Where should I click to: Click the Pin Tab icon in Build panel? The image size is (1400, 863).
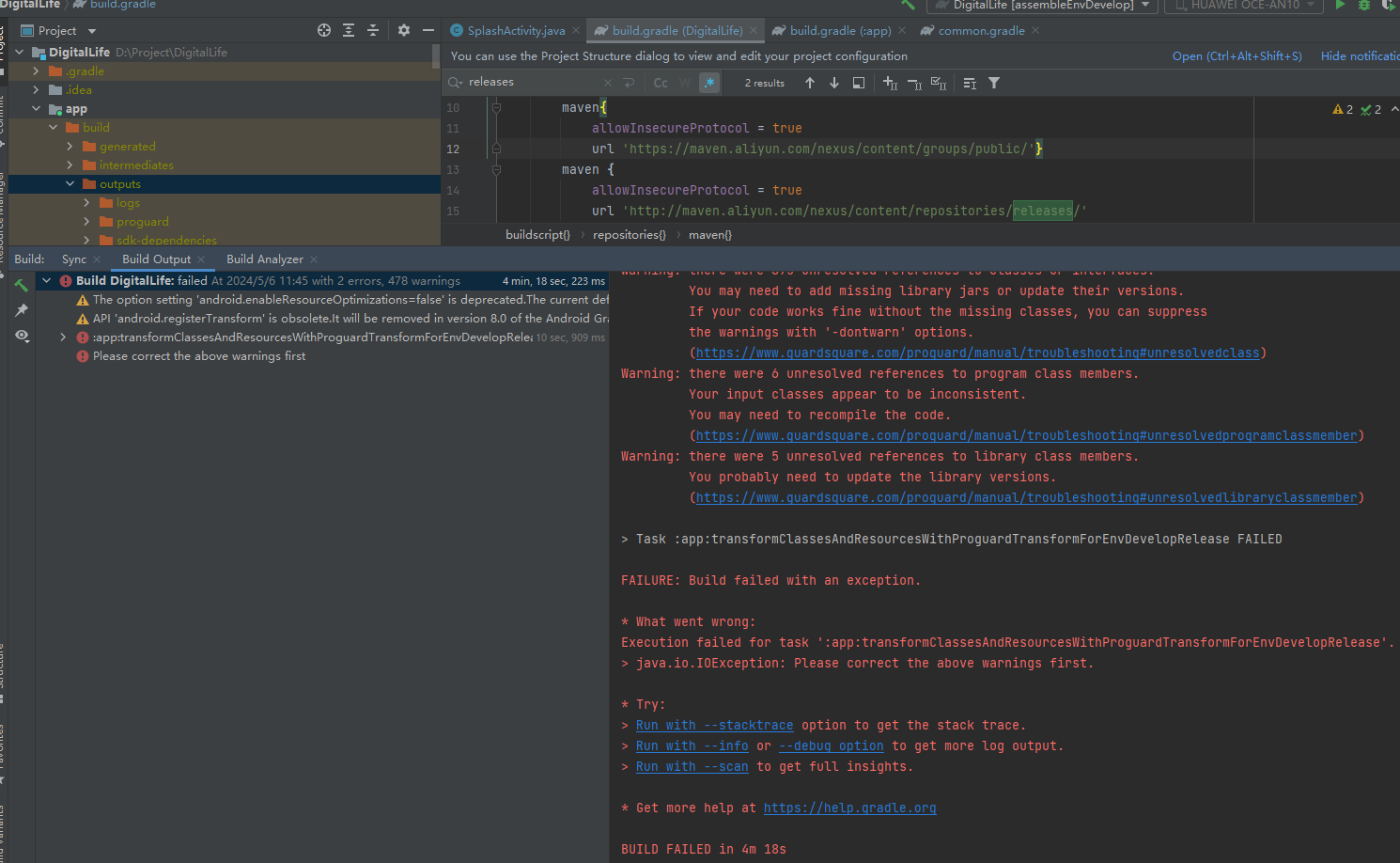(x=22, y=310)
